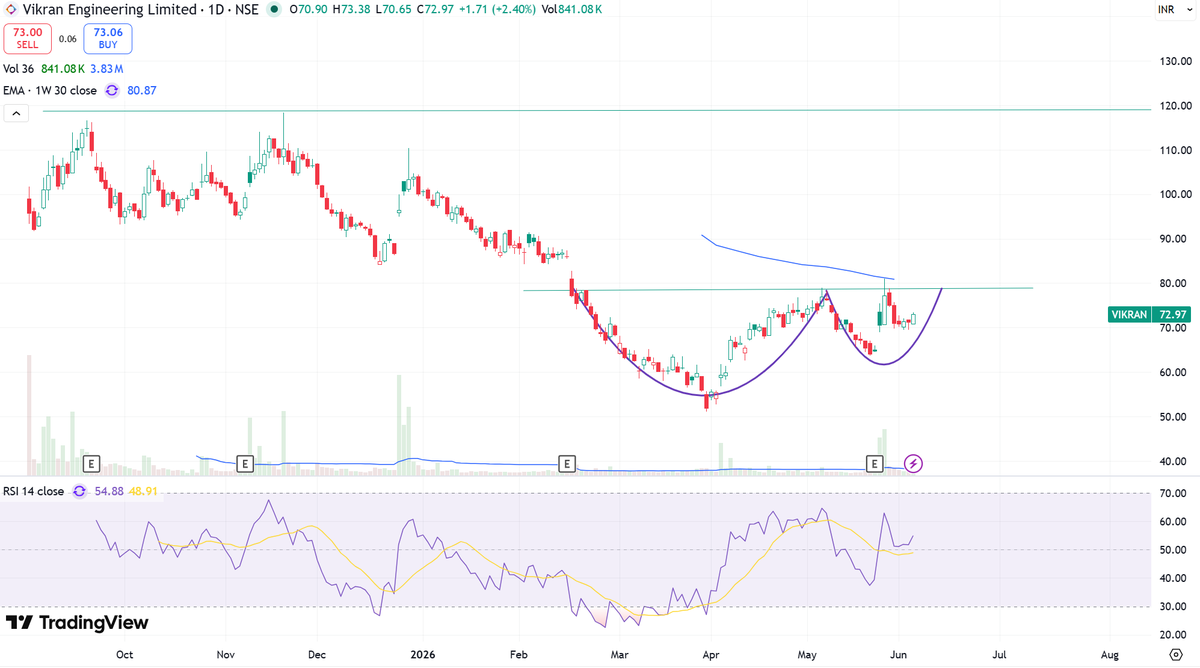Click the 1D interval in the title

click(x=216, y=10)
